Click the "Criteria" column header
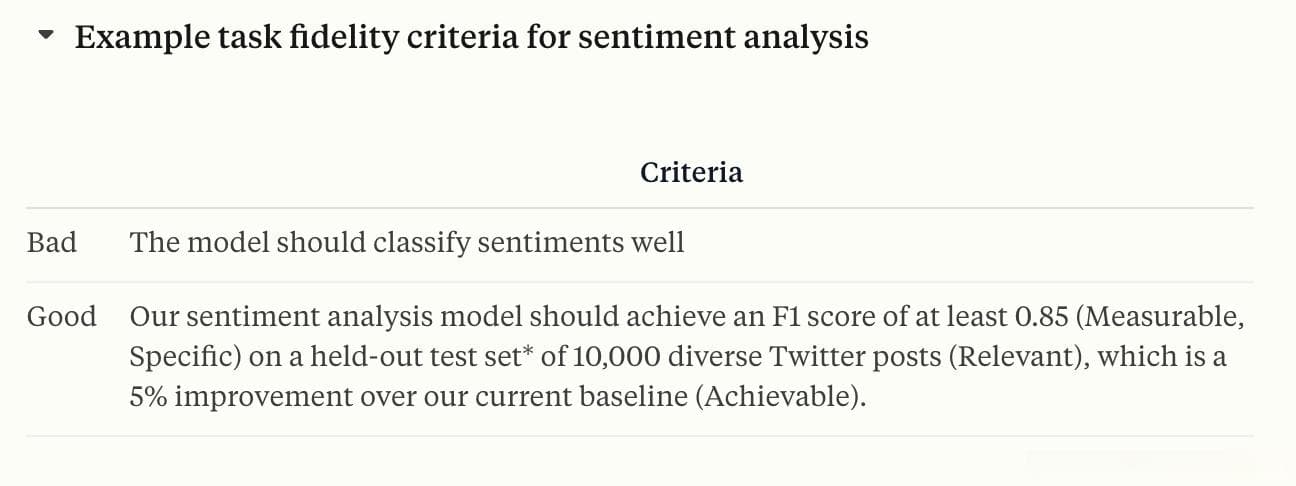The width and height of the screenshot is (1296, 486). 691,172
